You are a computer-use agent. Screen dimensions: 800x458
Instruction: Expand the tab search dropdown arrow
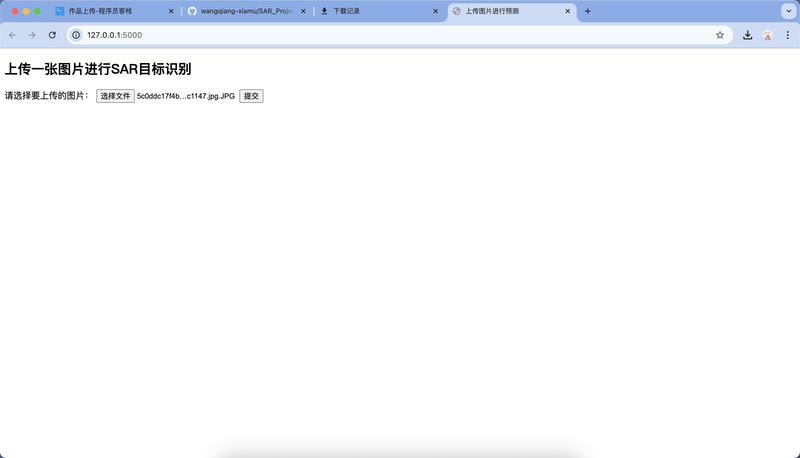(x=789, y=11)
